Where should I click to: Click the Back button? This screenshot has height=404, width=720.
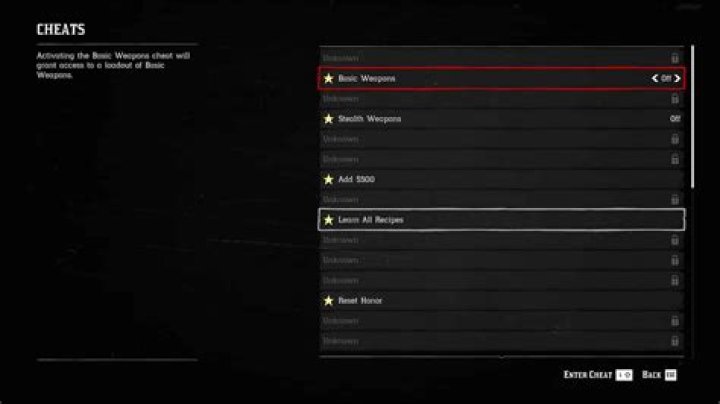point(659,375)
